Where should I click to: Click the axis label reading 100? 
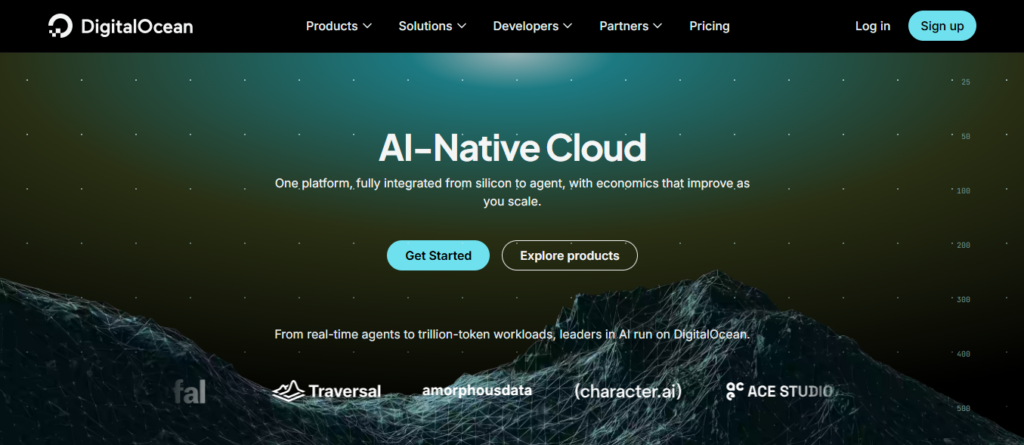click(x=965, y=191)
